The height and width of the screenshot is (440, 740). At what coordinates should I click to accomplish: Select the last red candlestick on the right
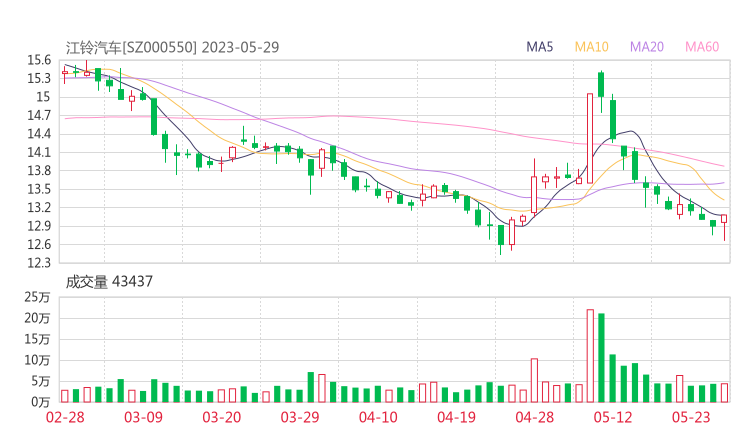click(x=724, y=227)
